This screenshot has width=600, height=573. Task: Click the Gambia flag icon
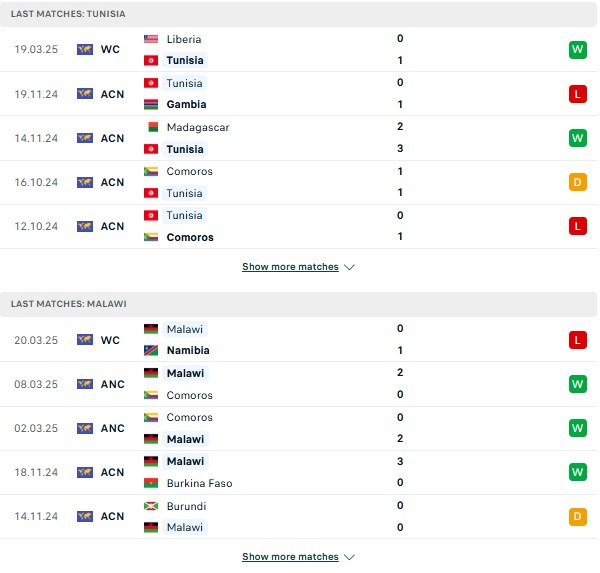point(151,104)
